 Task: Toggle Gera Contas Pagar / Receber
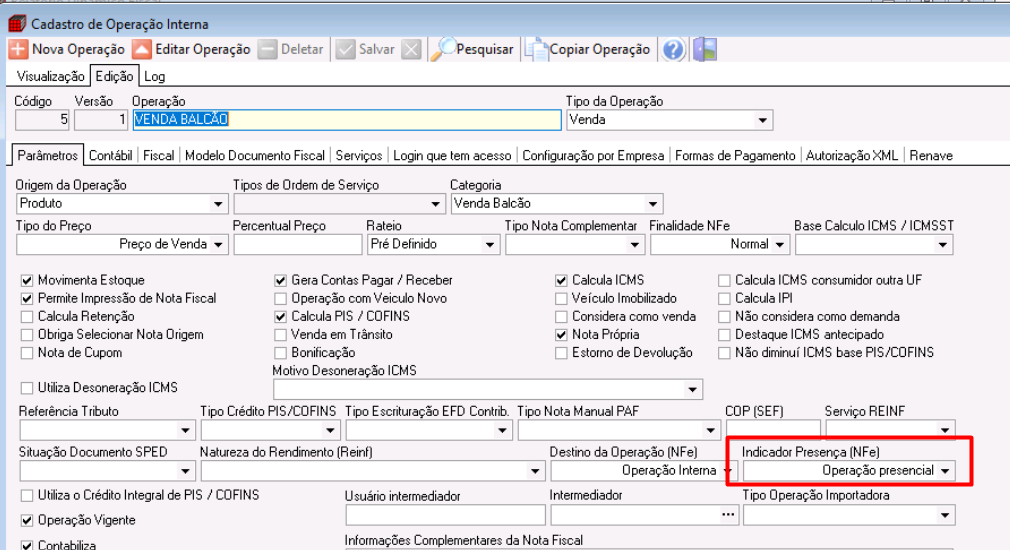[280, 280]
